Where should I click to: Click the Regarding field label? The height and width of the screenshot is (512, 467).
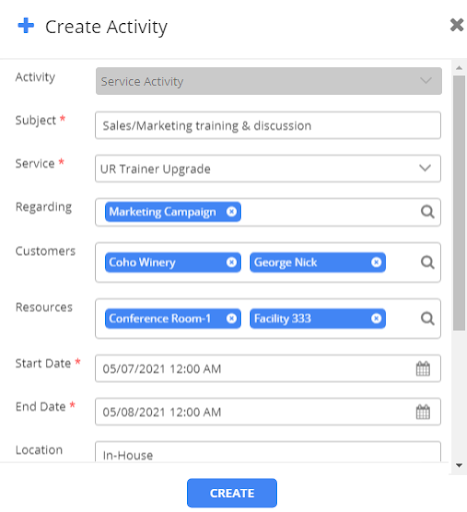tap(44, 207)
